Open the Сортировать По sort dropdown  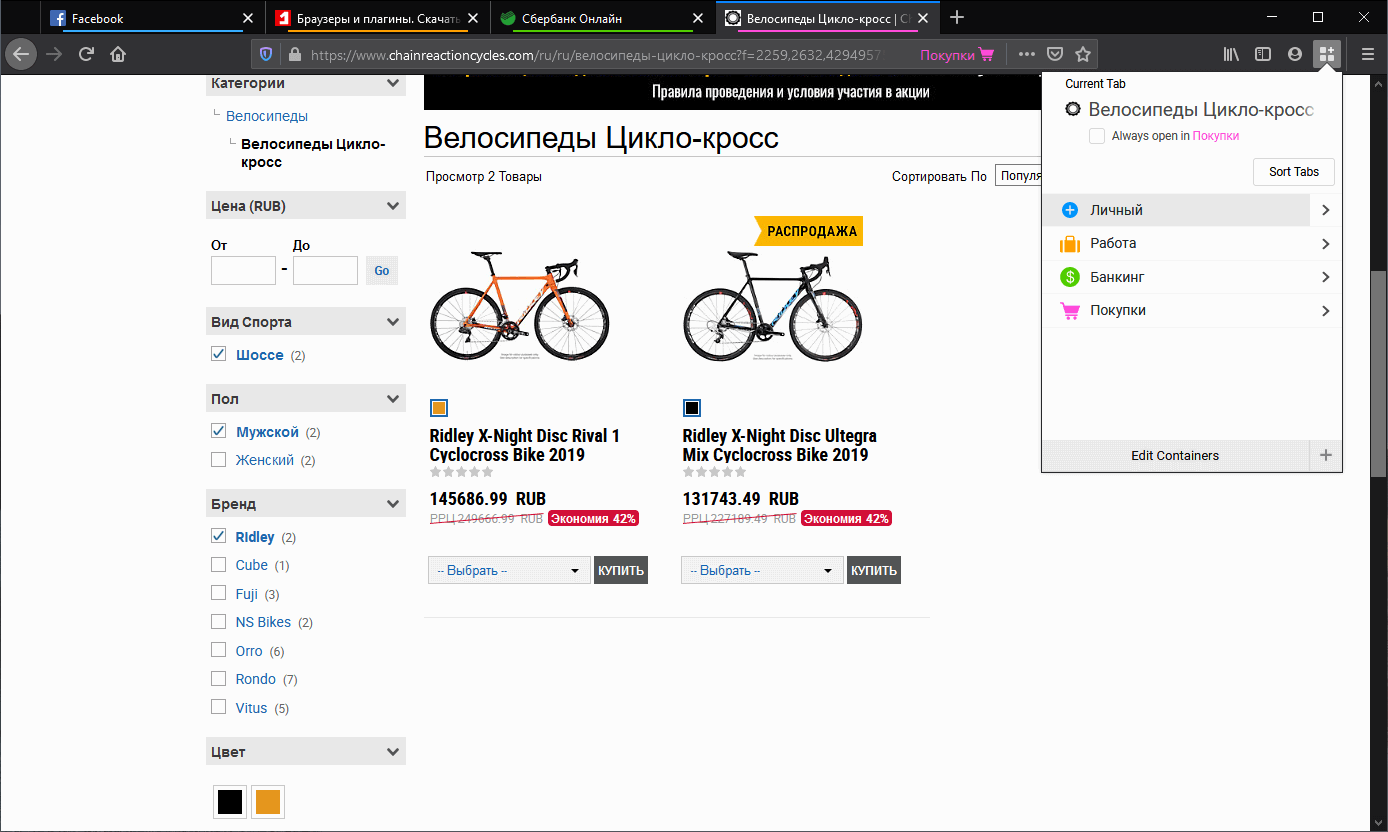1018,176
